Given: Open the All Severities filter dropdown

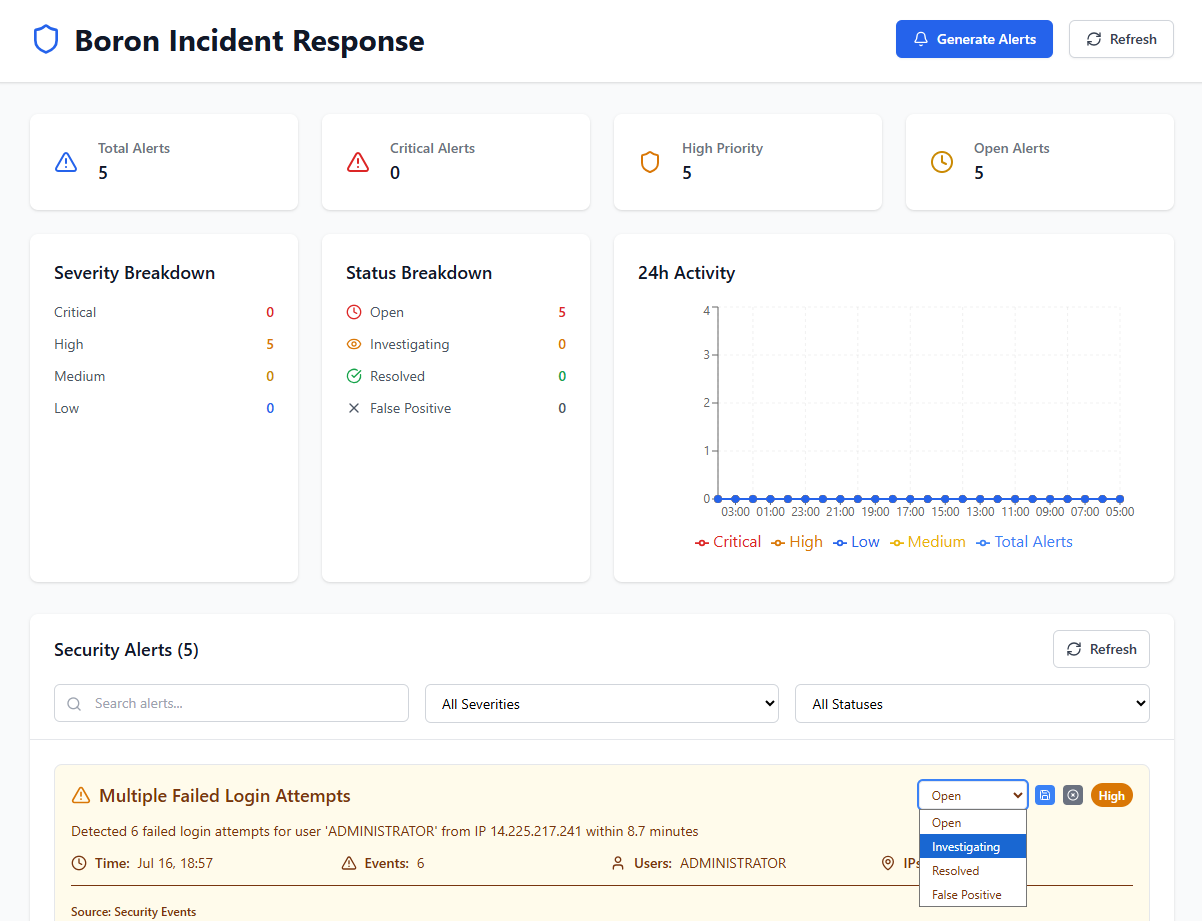Looking at the screenshot, I should (602, 703).
